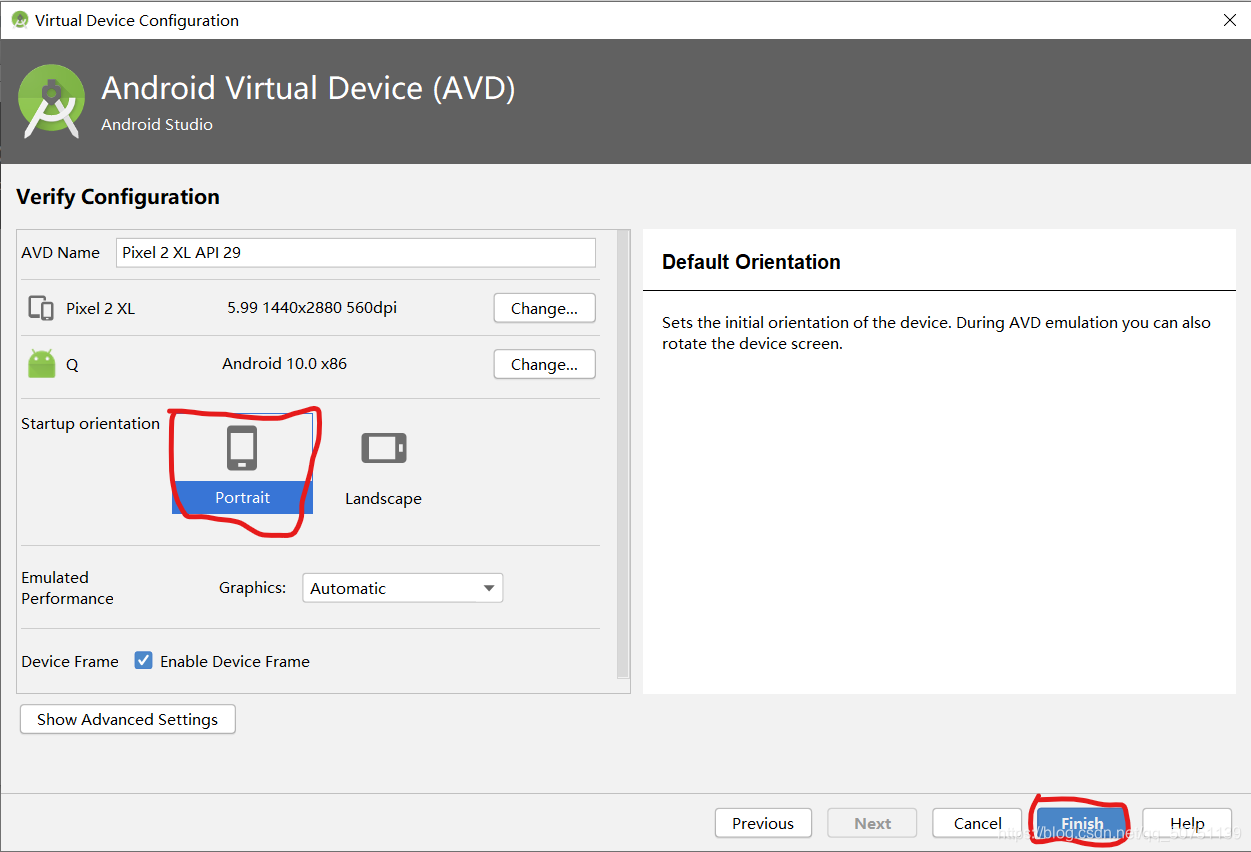Click Finish to create the AVD

[x=1082, y=824]
